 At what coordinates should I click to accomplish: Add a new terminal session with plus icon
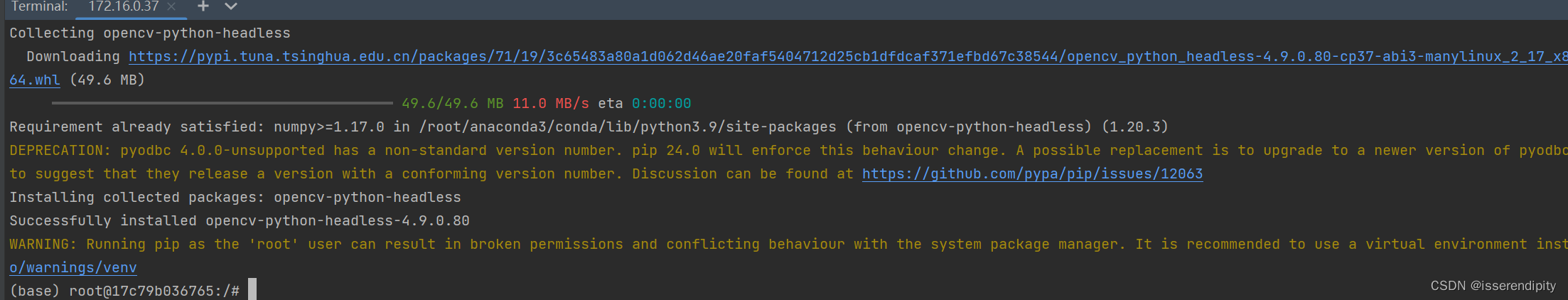pyautogui.click(x=203, y=6)
